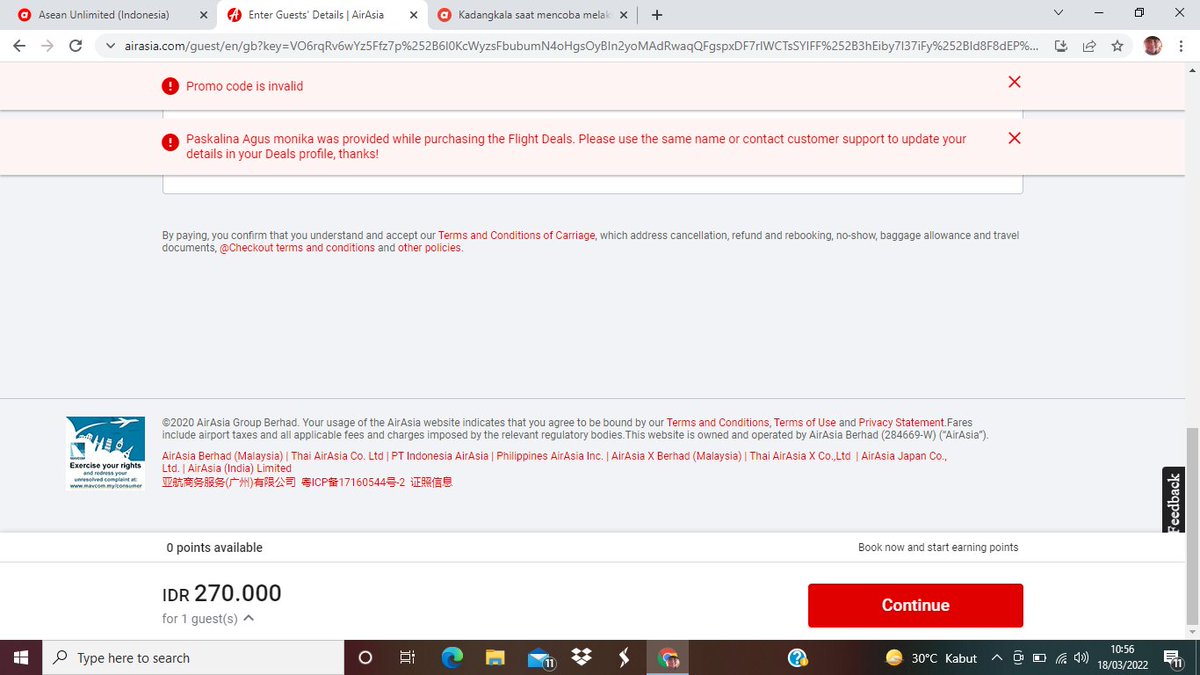Launch Microsoft Edge from taskbar
1200x675 pixels.
tap(452, 657)
